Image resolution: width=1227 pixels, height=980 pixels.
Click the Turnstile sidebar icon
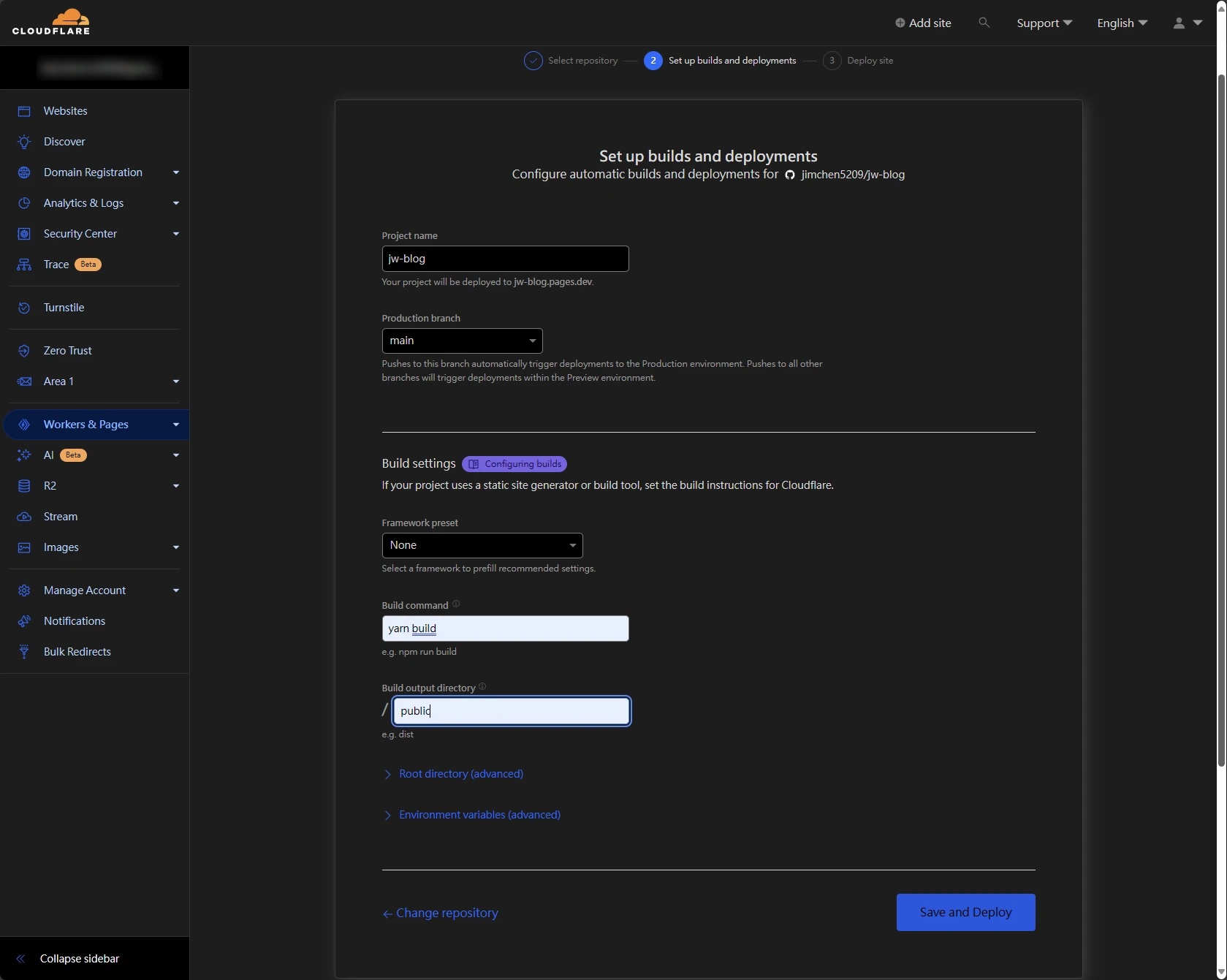click(x=24, y=308)
